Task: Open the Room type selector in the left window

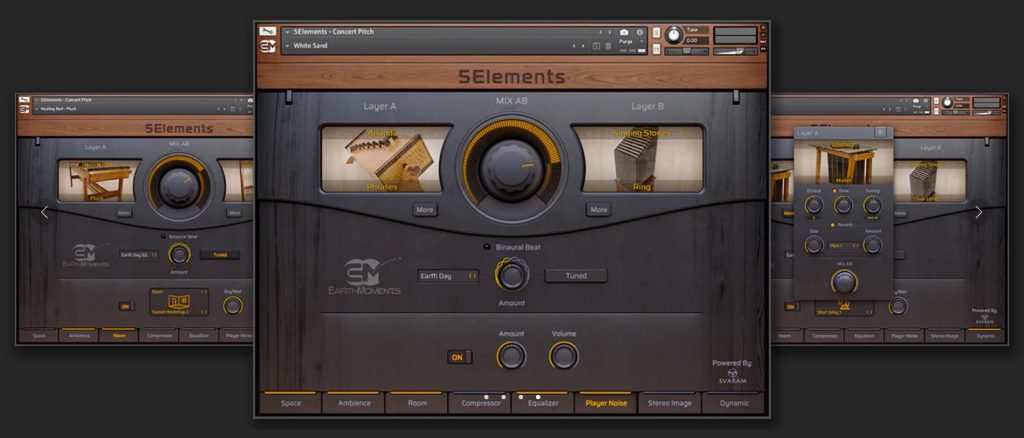Action: [x=179, y=292]
